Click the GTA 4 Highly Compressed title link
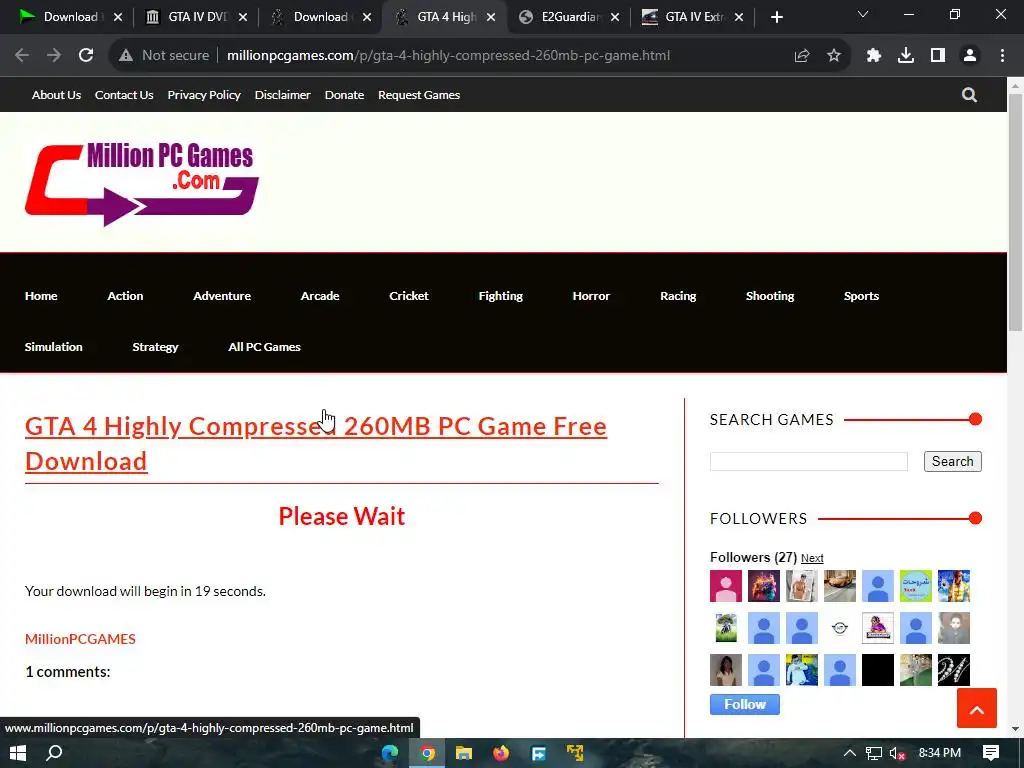This screenshot has width=1024, height=768. (316, 443)
